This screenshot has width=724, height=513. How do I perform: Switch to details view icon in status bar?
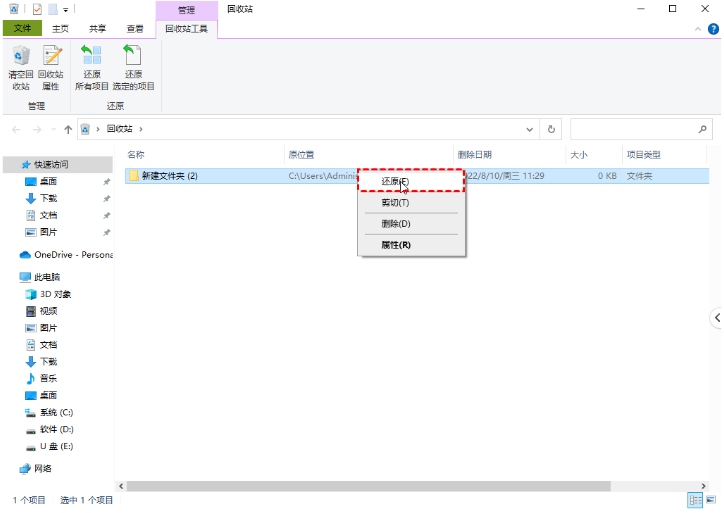coord(695,500)
